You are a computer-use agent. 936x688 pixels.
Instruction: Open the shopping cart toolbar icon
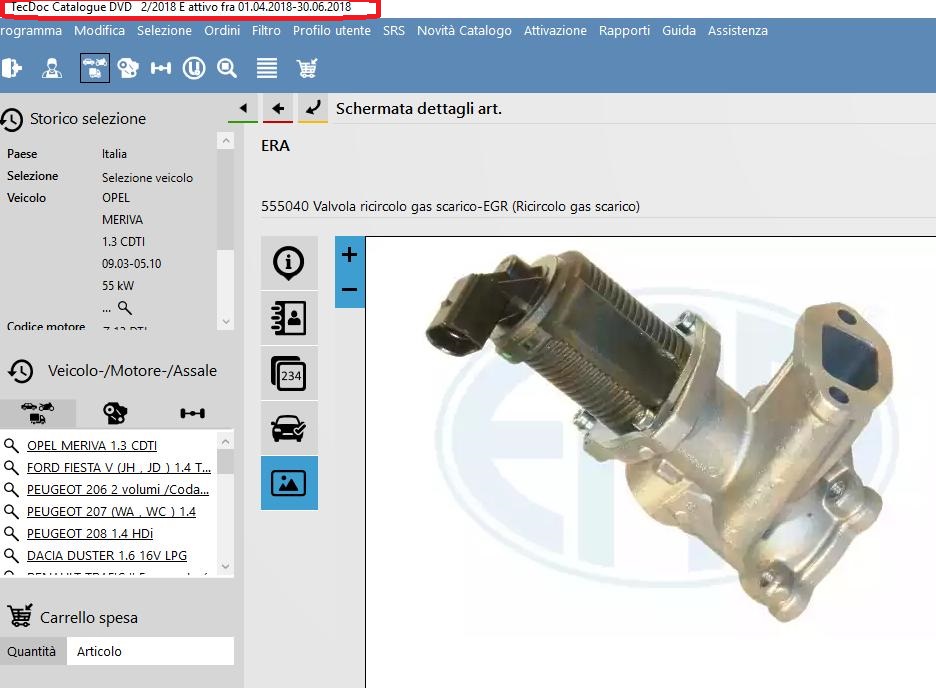click(307, 68)
